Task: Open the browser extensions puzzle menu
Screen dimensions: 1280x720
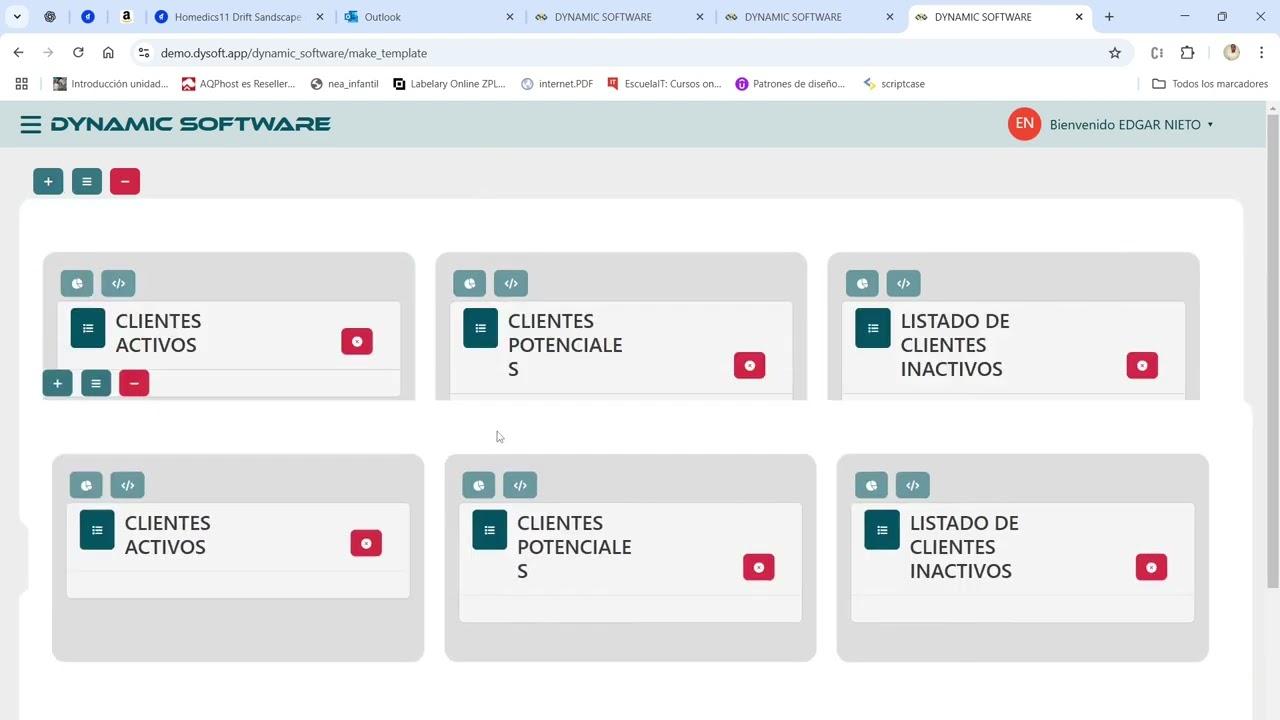Action: 1188,53
